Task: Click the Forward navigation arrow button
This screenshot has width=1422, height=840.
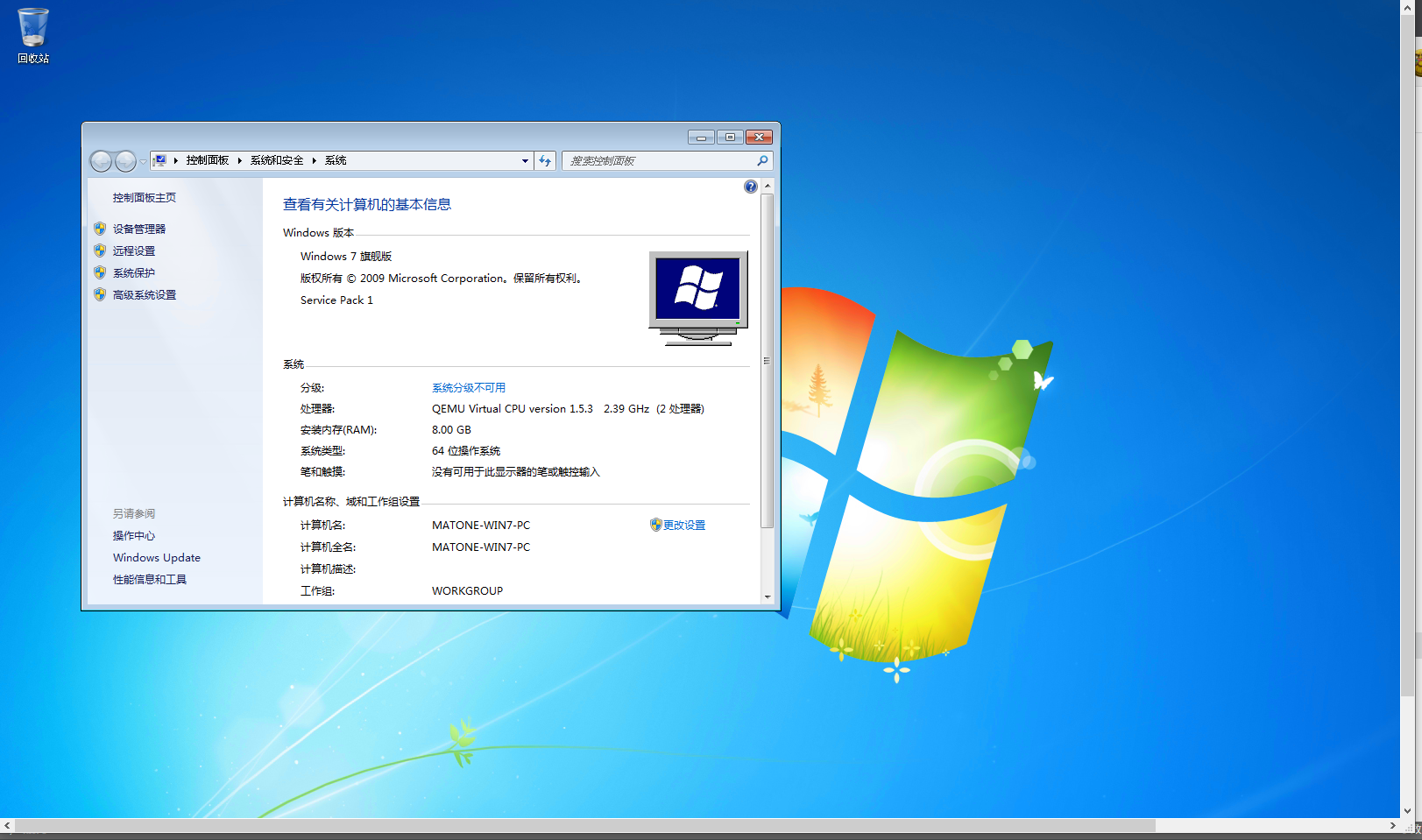Action: click(x=126, y=161)
